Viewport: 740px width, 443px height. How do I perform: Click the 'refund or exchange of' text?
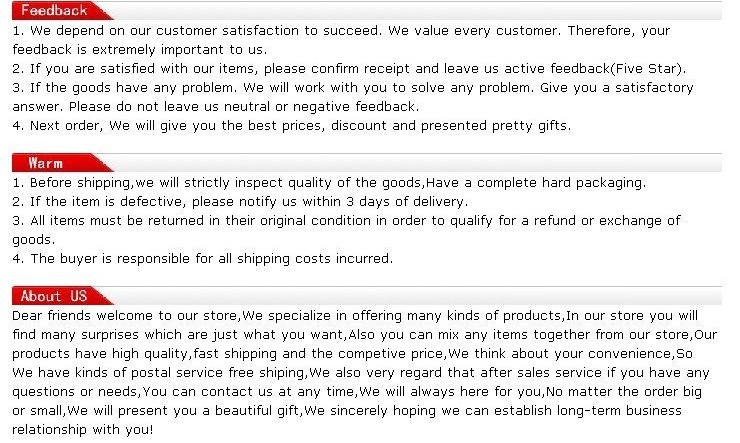(x=607, y=221)
